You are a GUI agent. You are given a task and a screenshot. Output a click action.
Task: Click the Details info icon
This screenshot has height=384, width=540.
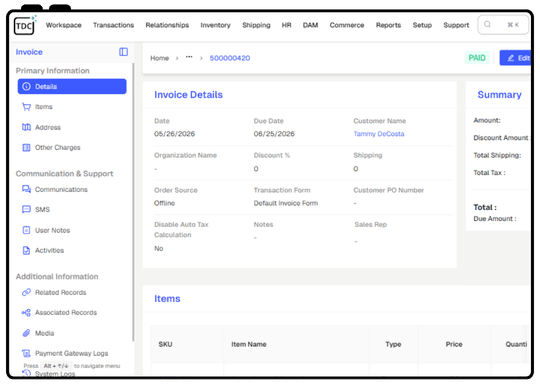[x=26, y=86]
